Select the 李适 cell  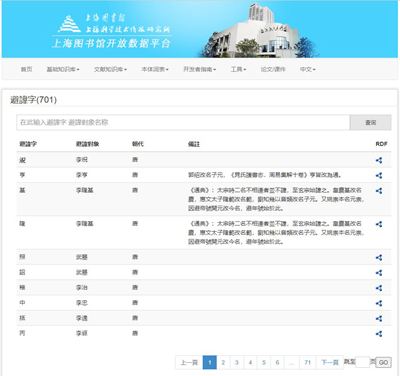[x=82, y=318]
